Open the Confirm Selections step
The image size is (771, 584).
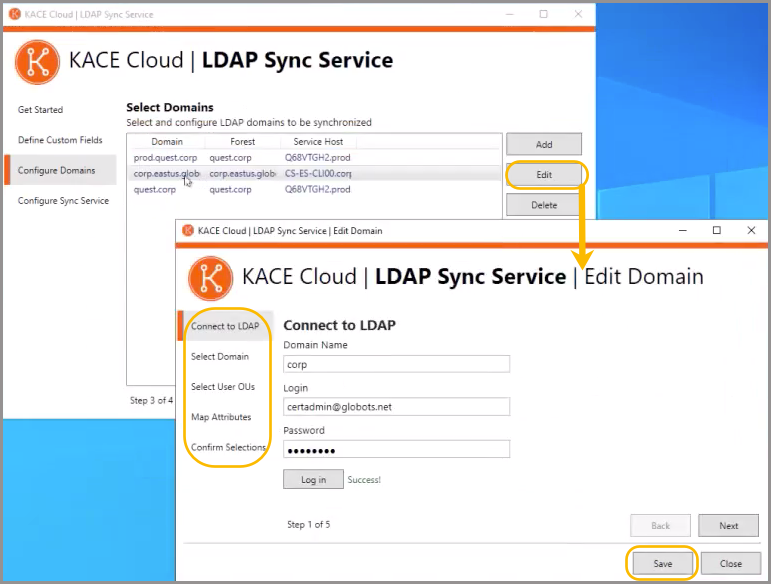(228, 447)
